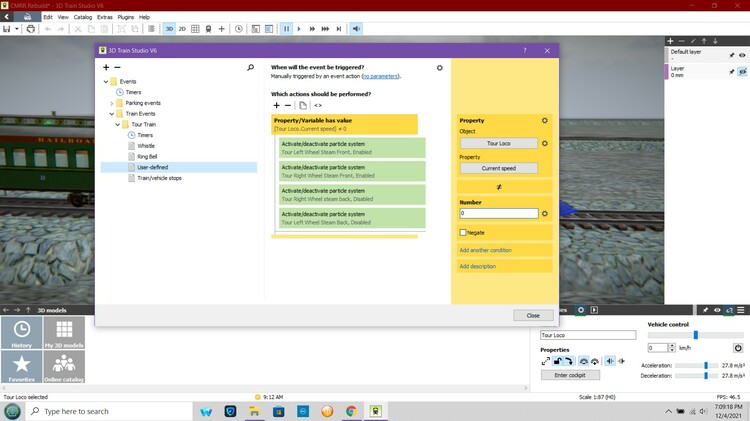The image size is (750, 421).
Task: Expand the Parking events folder
Action: pyautogui.click(x=112, y=103)
